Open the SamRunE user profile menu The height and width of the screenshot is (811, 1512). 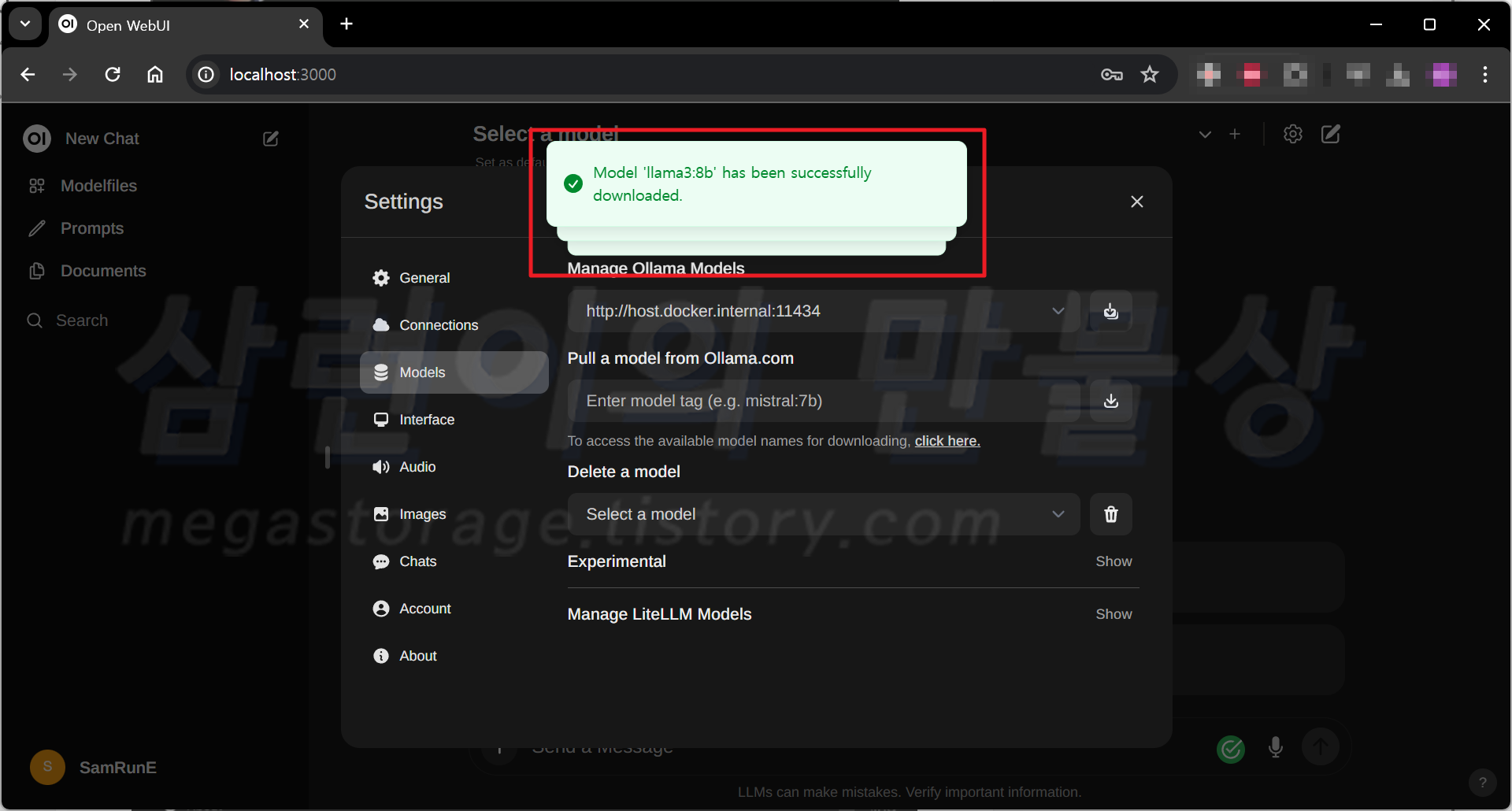[94, 767]
